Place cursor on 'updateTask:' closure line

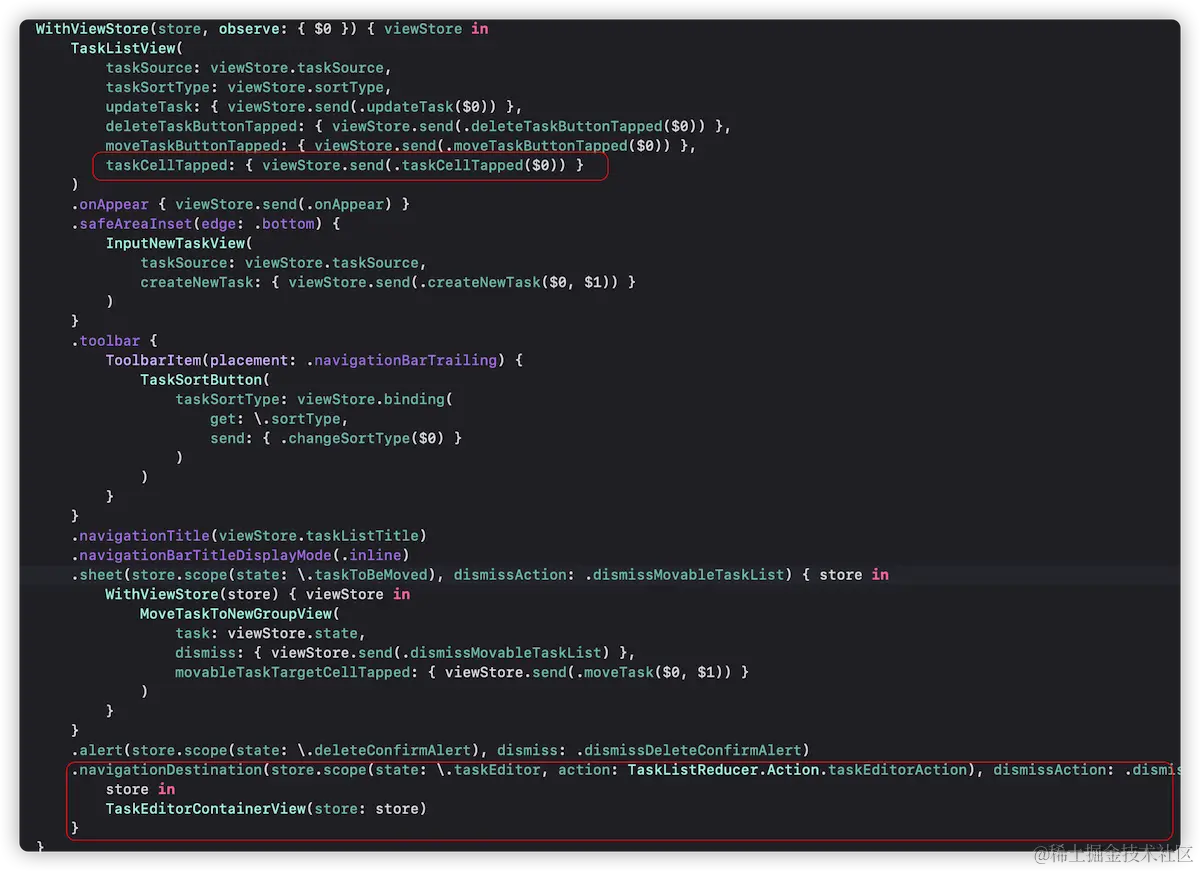click(314, 107)
